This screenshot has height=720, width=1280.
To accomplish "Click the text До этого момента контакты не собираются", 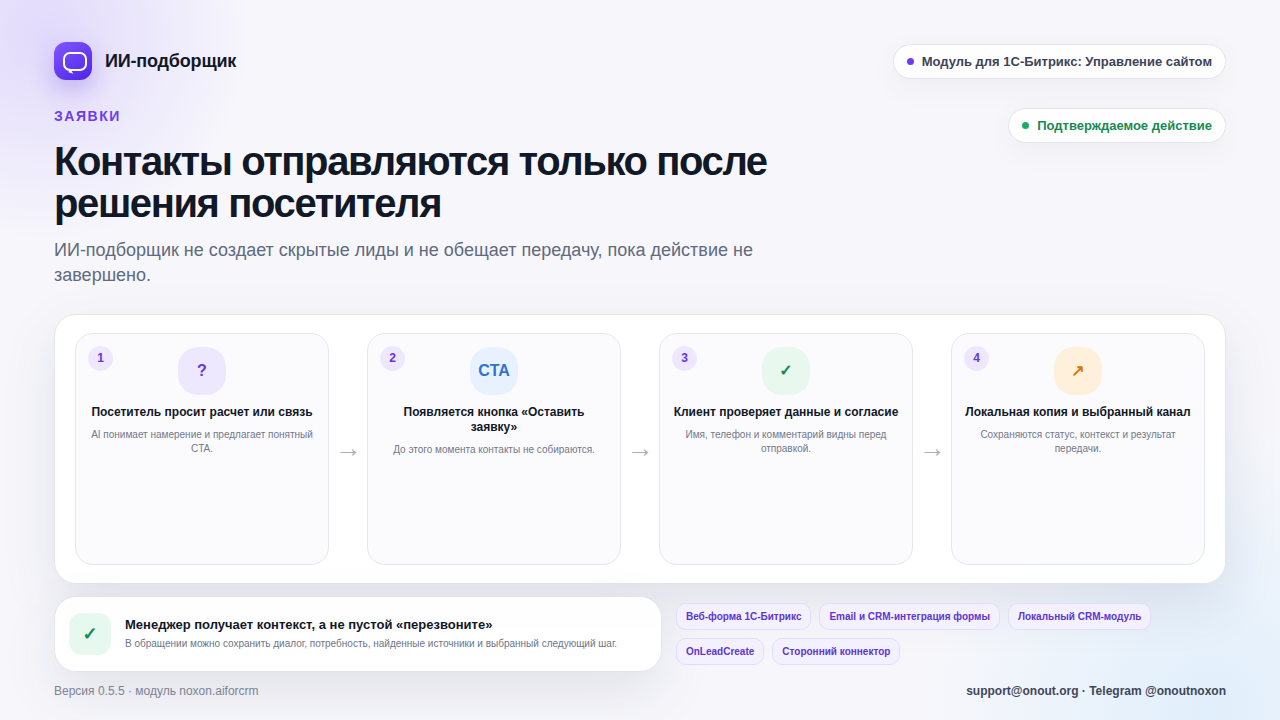I will pyautogui.click(x=494, y=450).
